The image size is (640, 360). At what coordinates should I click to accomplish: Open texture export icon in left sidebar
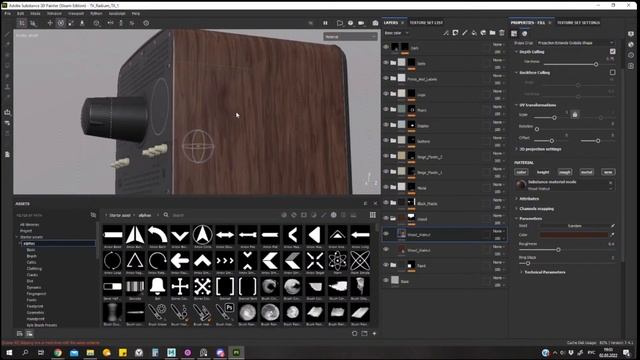(7, 112)
